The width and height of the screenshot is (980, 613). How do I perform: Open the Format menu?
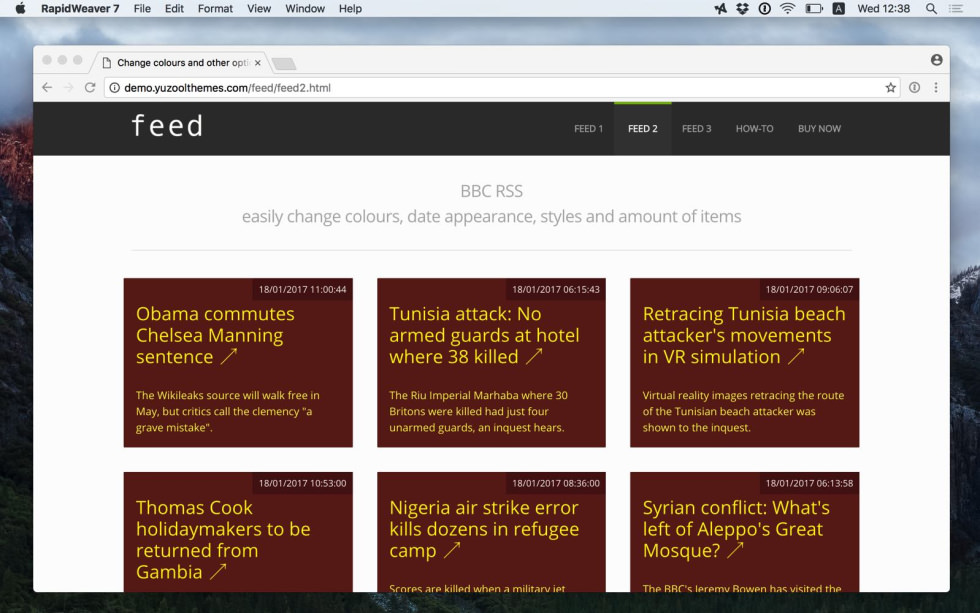[215, 9]
